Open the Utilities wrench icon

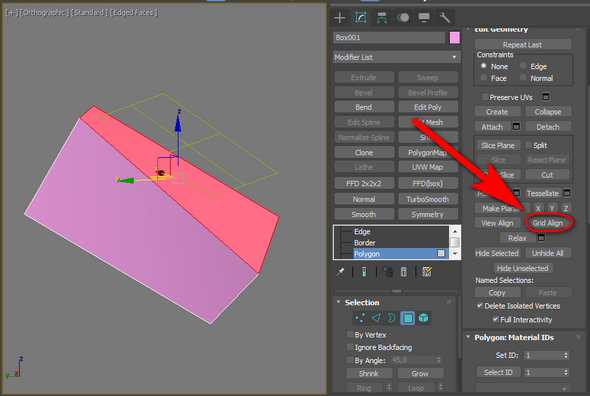pyautogui.click(x=445, y=17)
